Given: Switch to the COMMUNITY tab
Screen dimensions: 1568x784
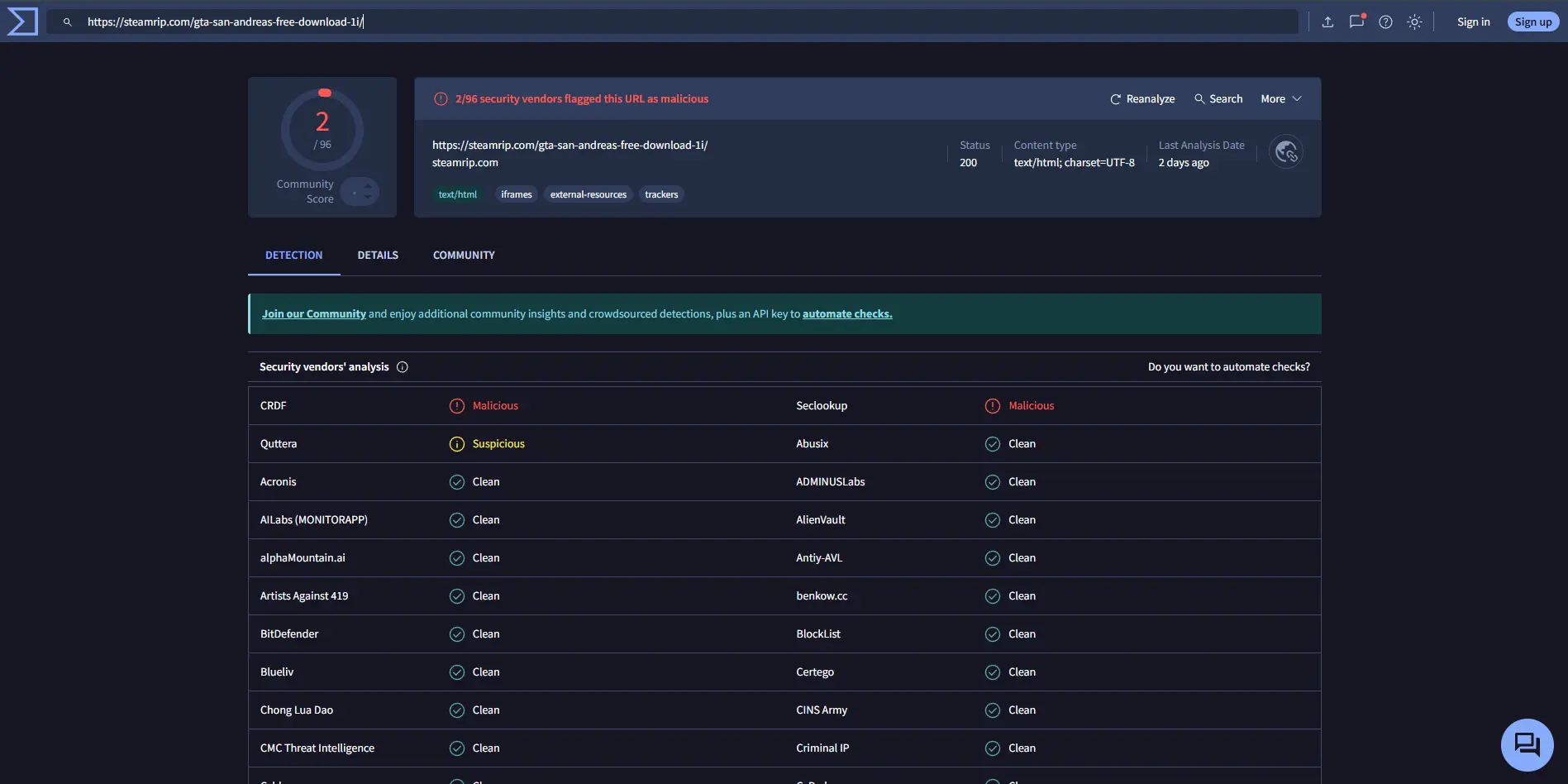Looking at the screenshot, I should 464,256.
